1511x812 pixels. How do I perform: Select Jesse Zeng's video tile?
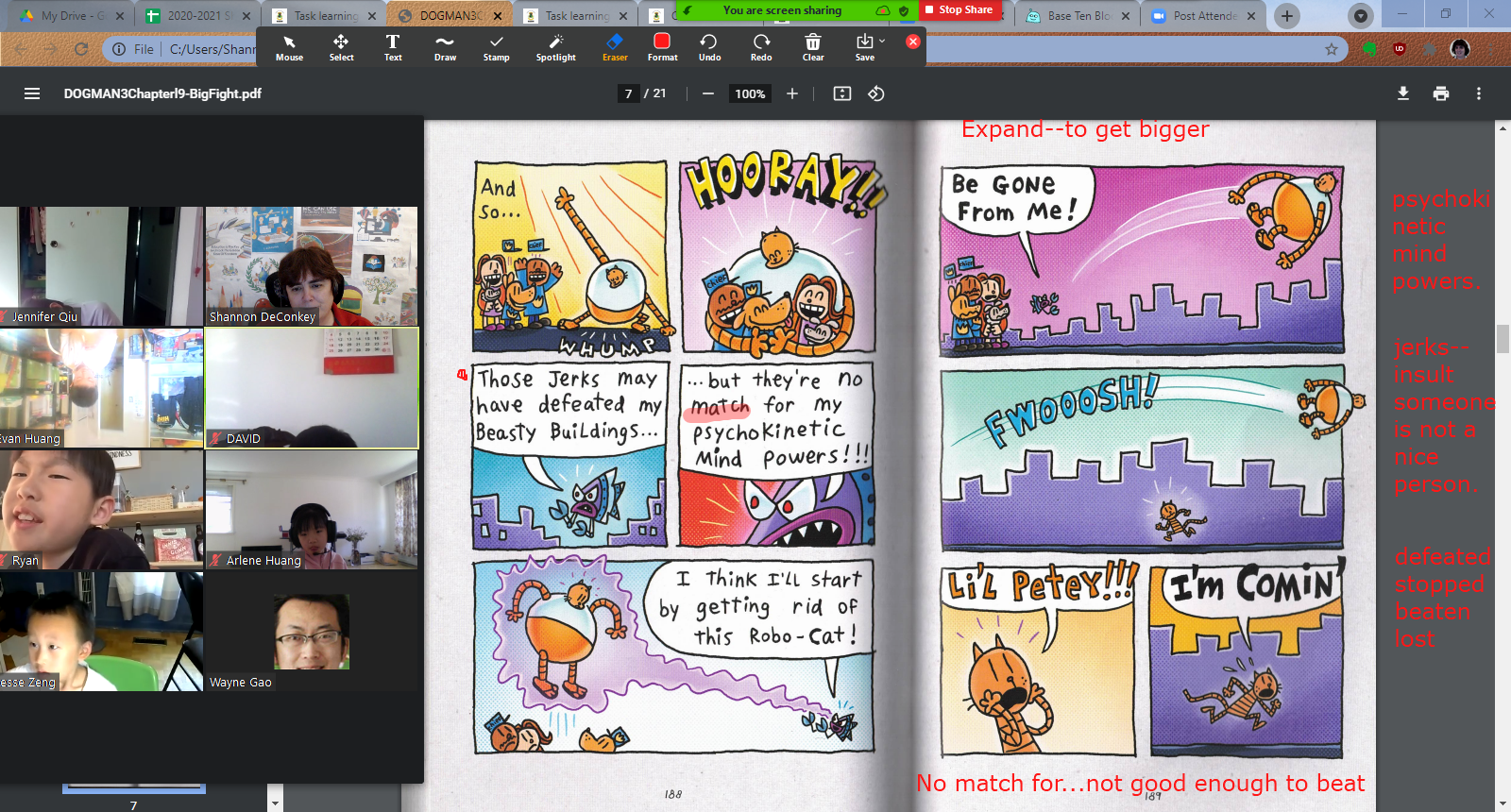point(101,632)
